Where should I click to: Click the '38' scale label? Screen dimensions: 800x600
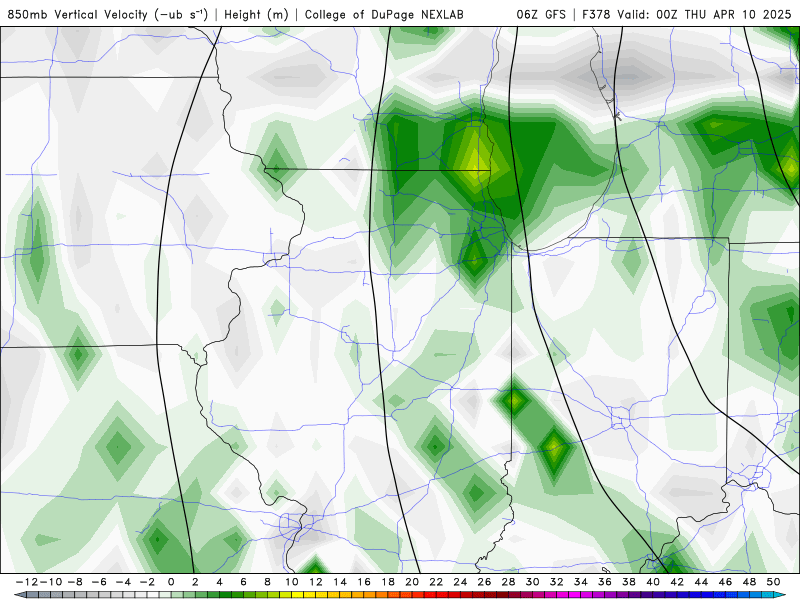click(629, 582)
